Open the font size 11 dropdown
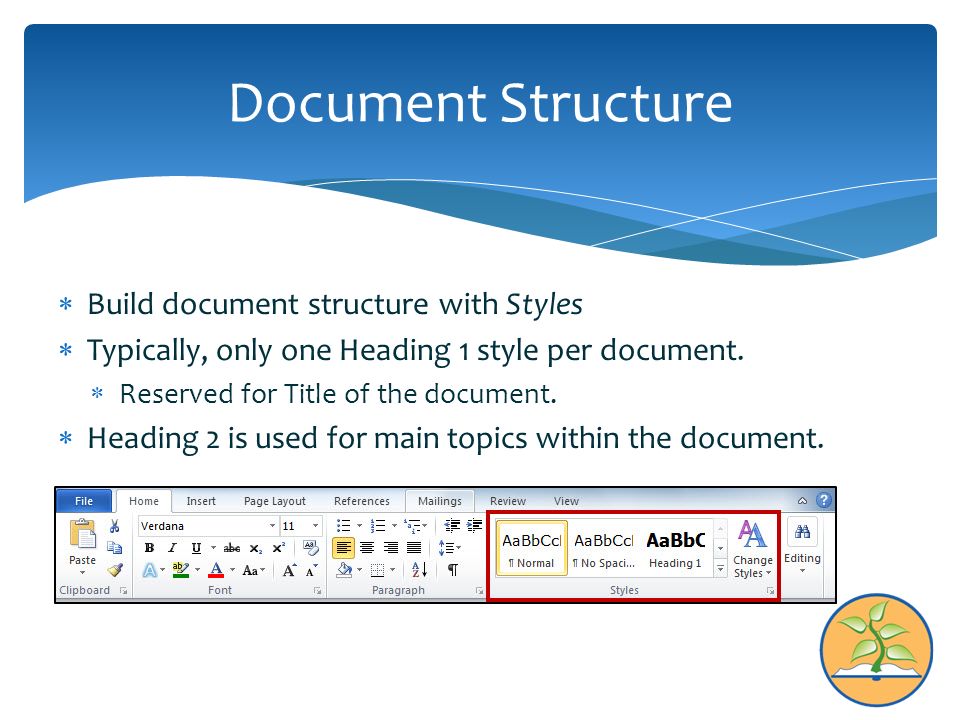The width and height of the screenshot is (960, 720). (315, 526)
